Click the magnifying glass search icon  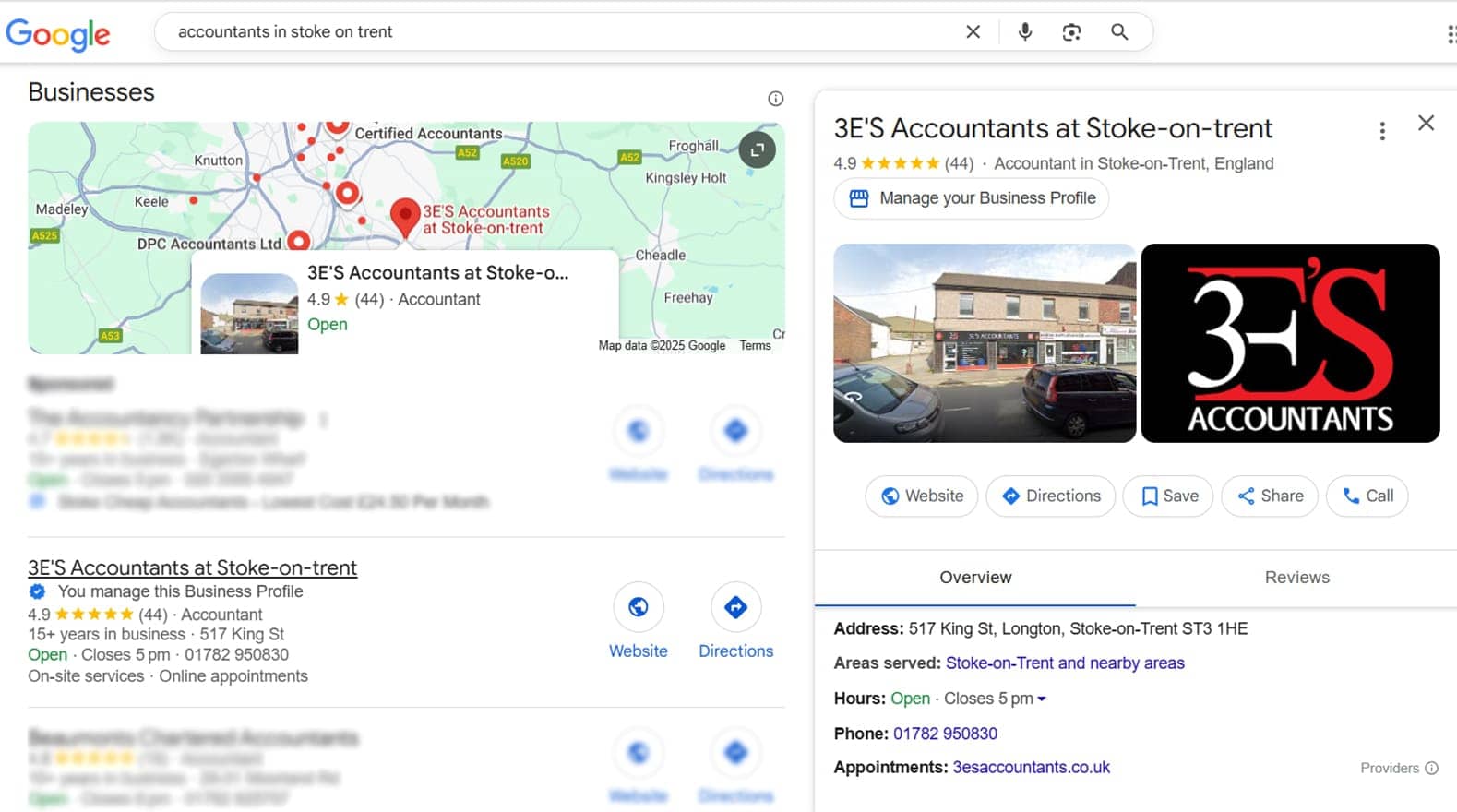coord(1119,32)
